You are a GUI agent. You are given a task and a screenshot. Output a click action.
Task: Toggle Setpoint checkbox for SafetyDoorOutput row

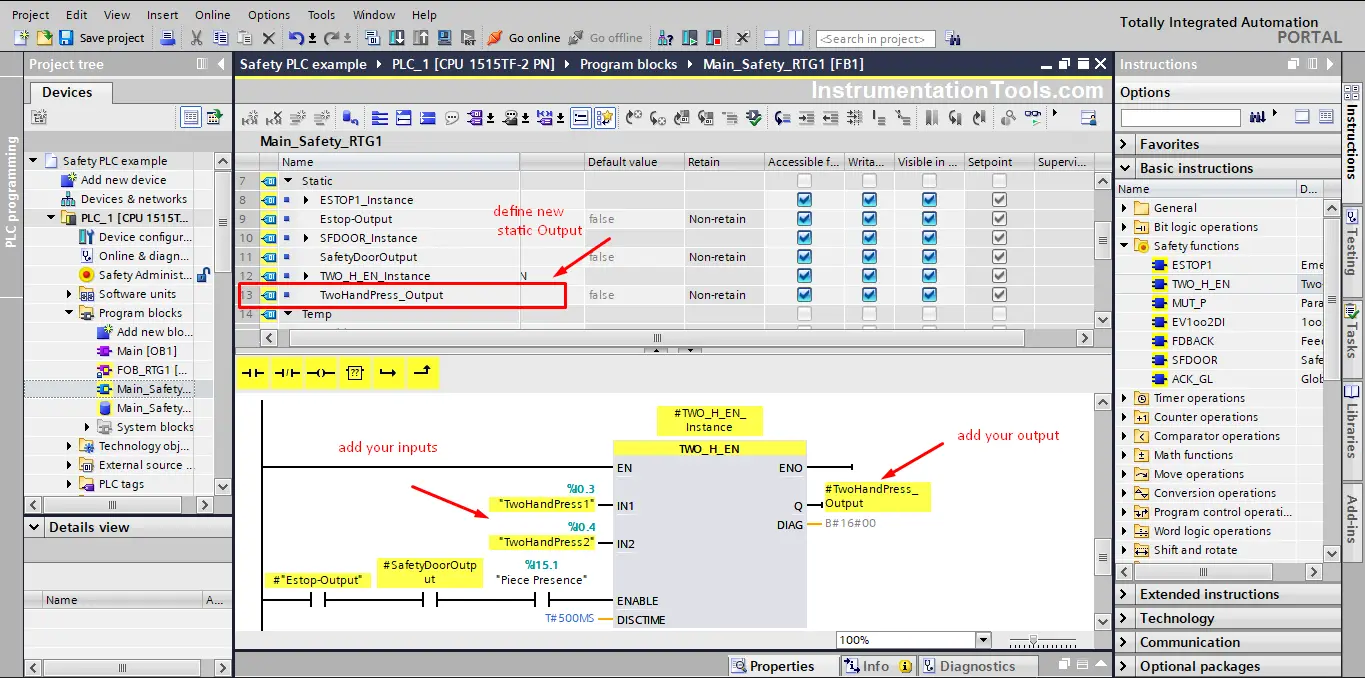[x=999, y=257]
